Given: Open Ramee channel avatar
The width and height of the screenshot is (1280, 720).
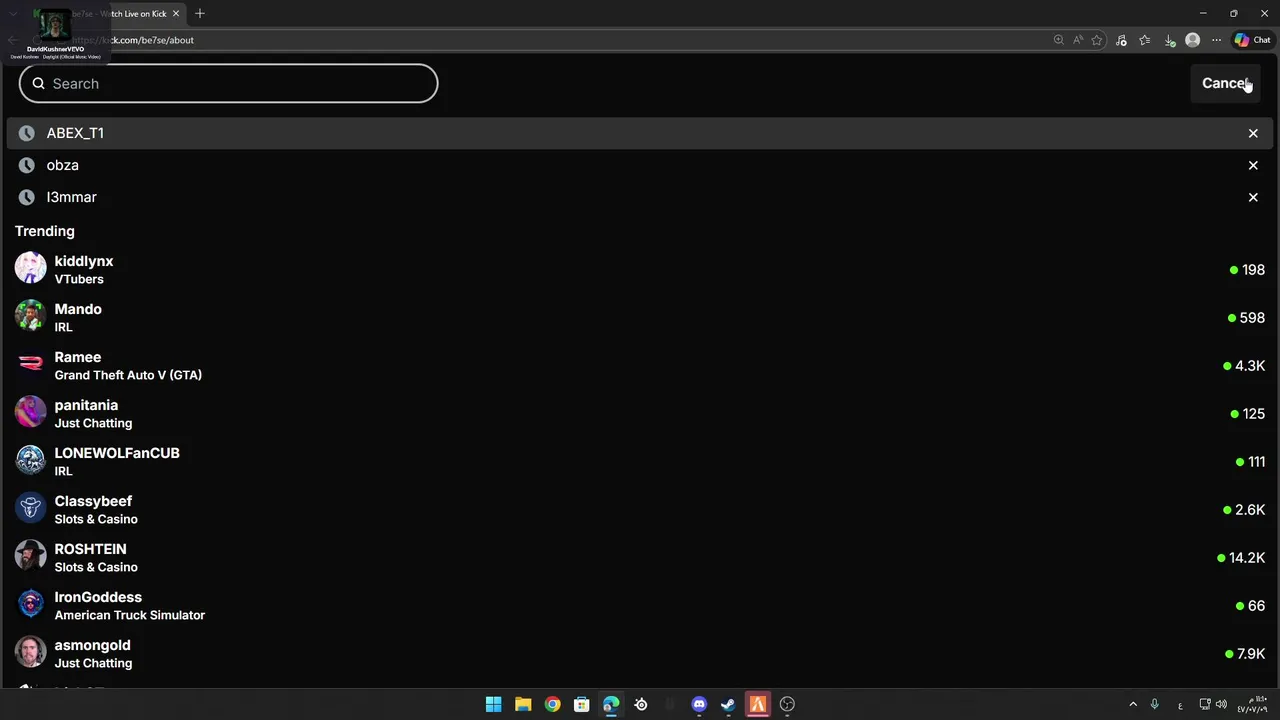Looking at the screenshot, I should pos(30,364).
